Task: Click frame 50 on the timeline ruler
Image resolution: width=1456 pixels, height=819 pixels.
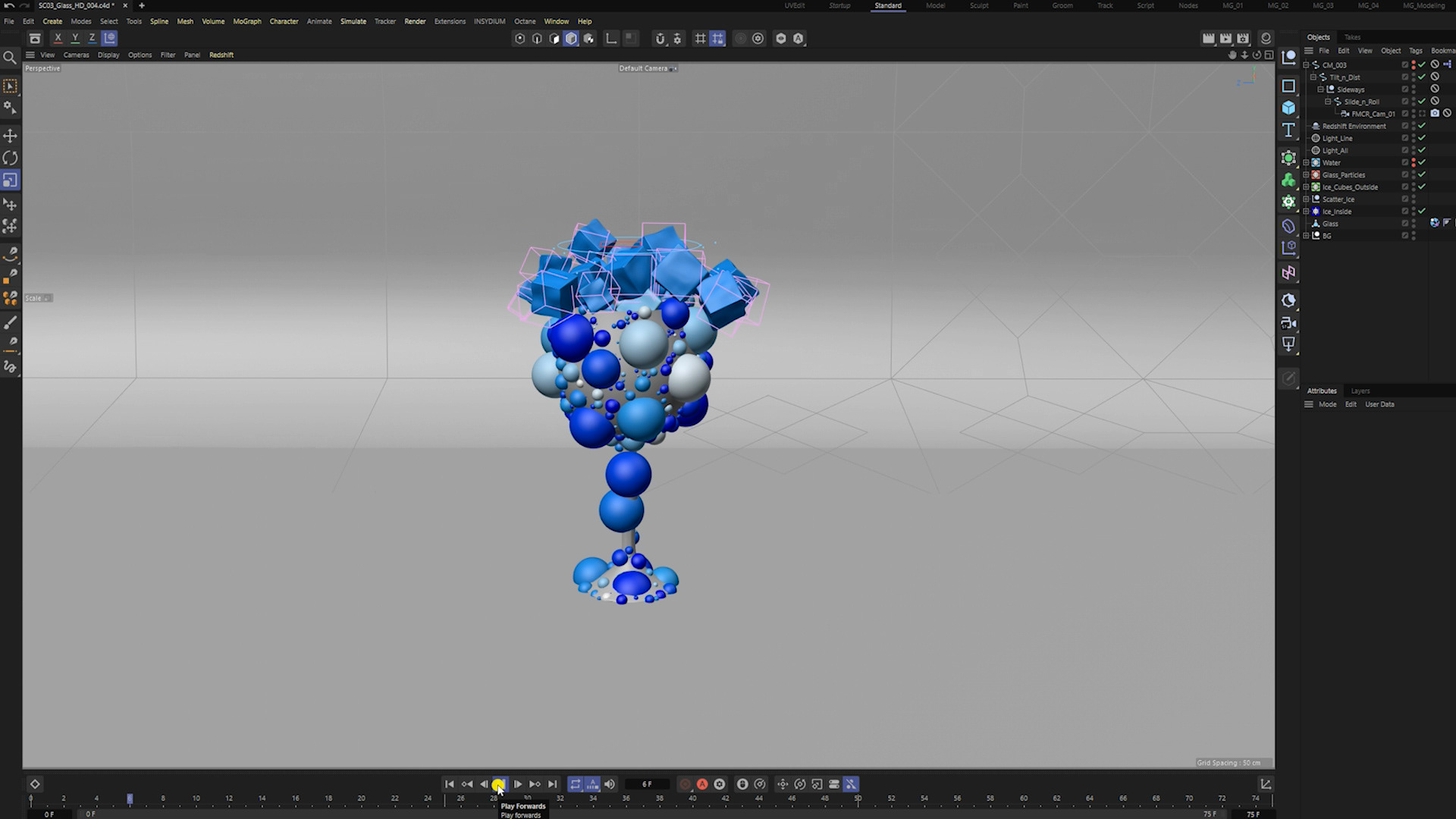Action: click(858, 799)
